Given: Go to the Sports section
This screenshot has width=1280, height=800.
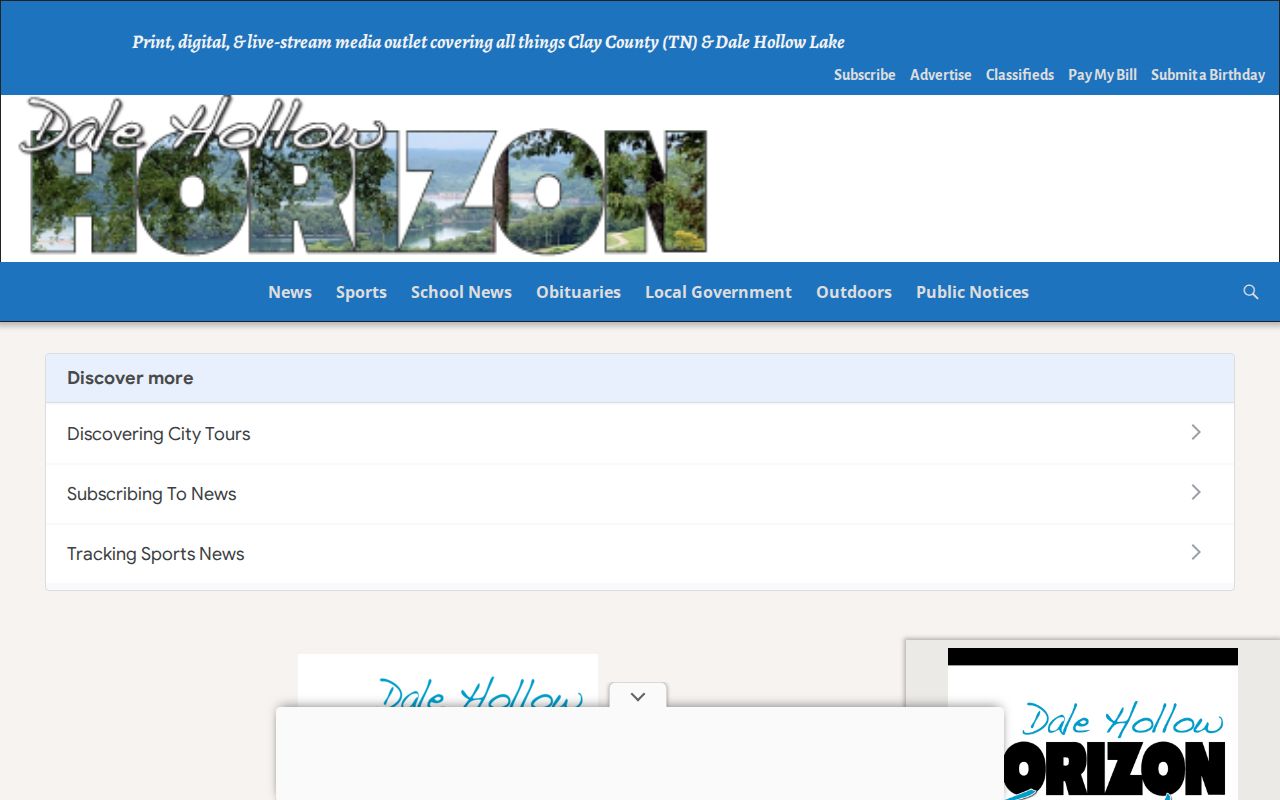Looking at the screenshot, I should 361,292.
